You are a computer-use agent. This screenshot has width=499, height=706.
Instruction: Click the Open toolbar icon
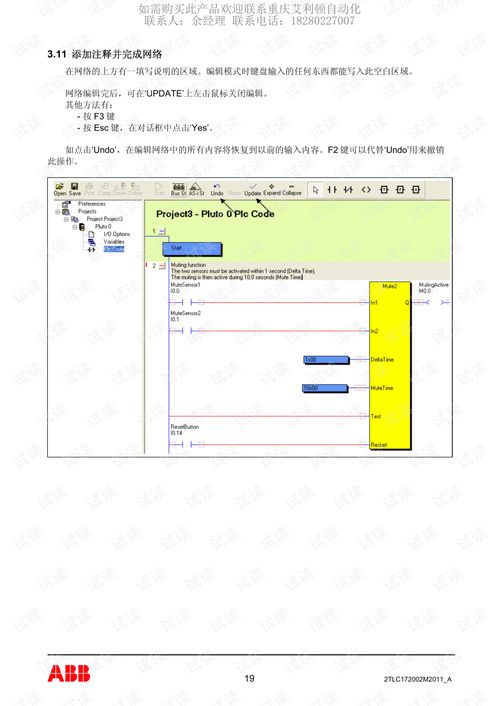[59, 189]
